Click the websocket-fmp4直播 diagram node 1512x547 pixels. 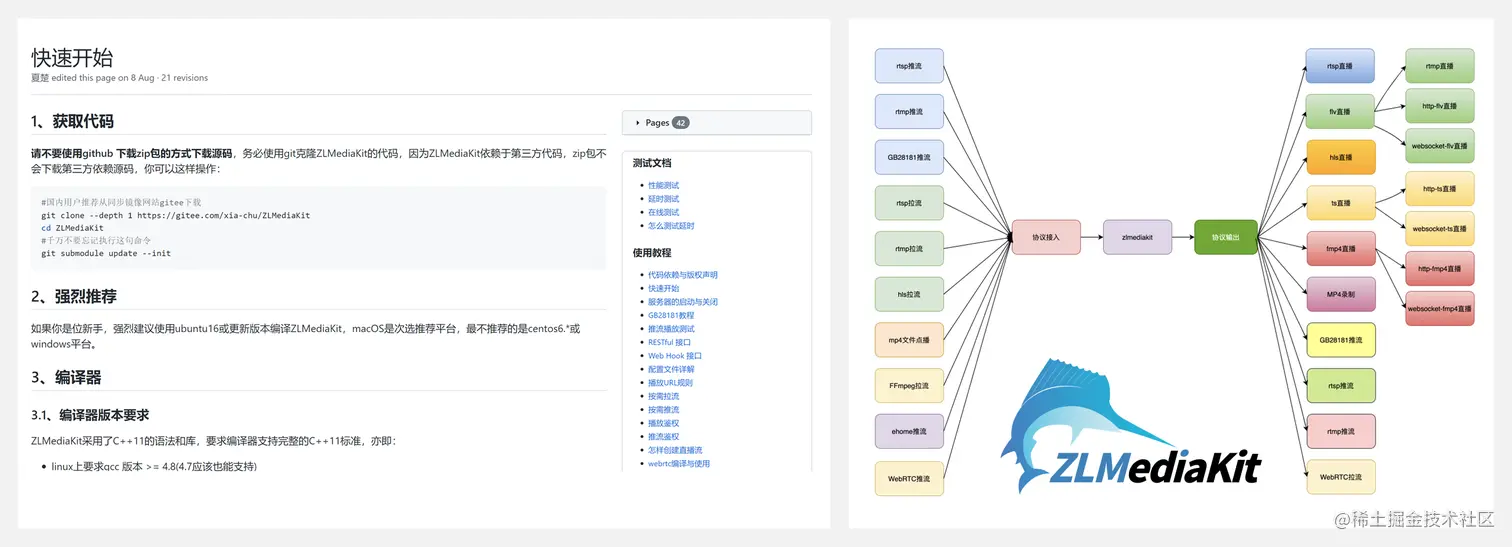(x=1440, y=309)
